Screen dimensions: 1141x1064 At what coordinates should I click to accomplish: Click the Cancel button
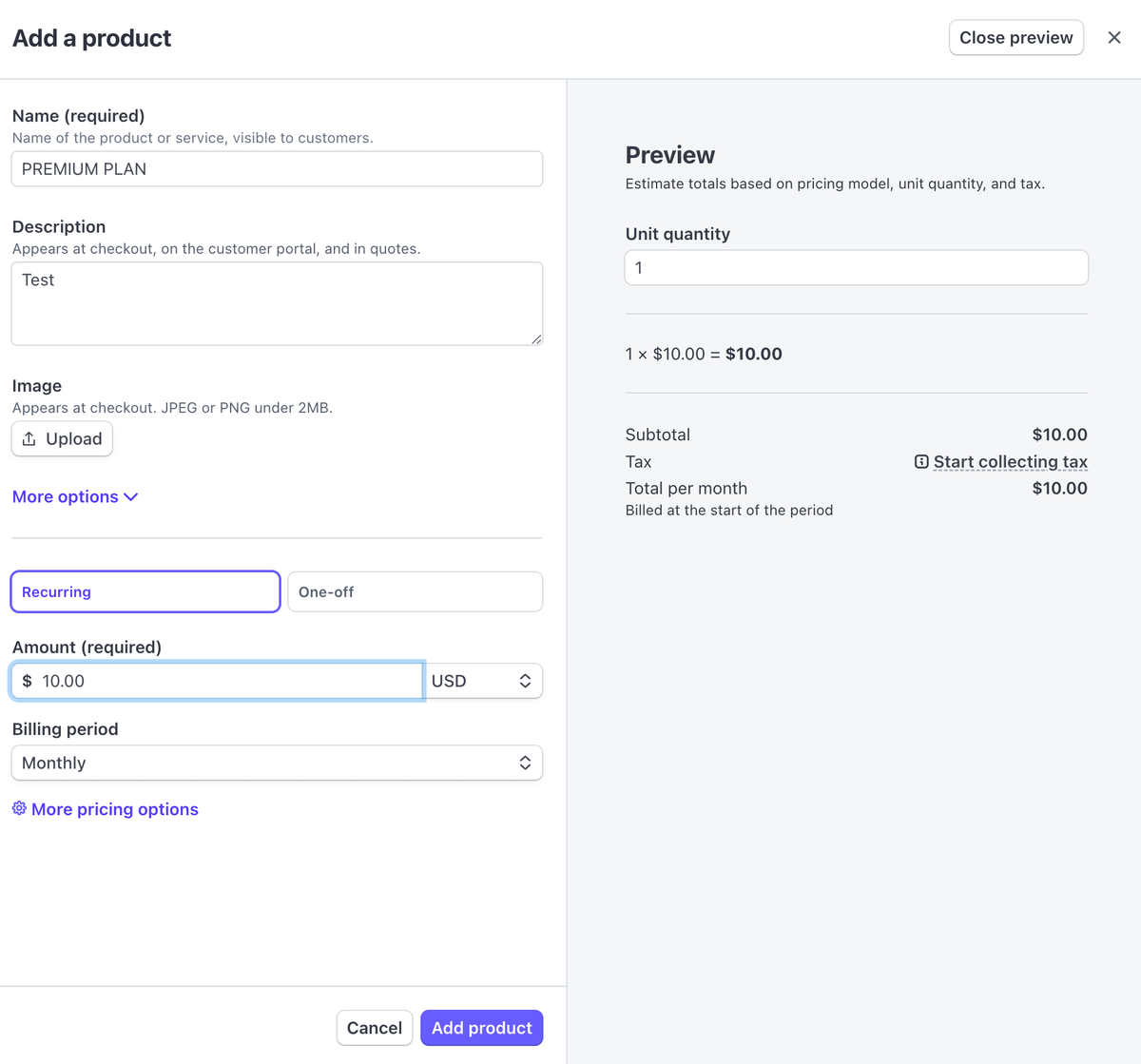(x=375, y=1028)
